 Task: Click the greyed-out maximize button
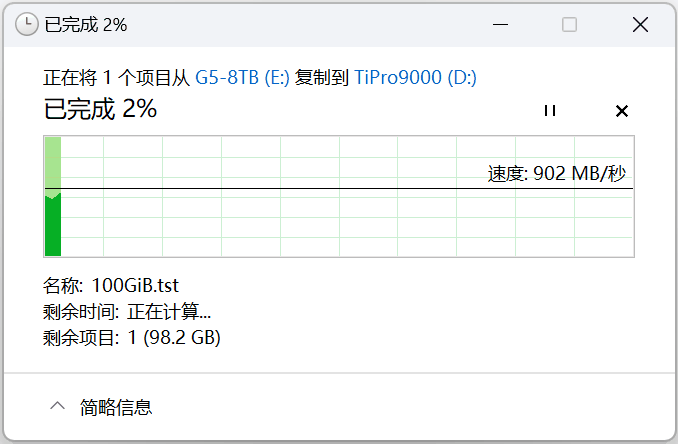click(x=569, y=25)
